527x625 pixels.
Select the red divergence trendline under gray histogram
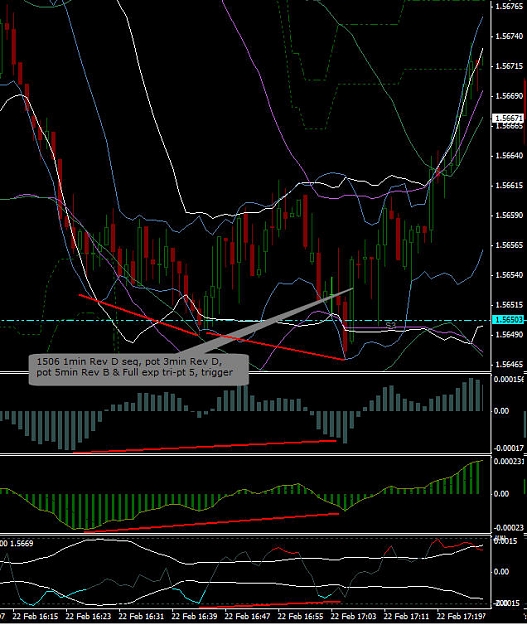click(205, 446)
